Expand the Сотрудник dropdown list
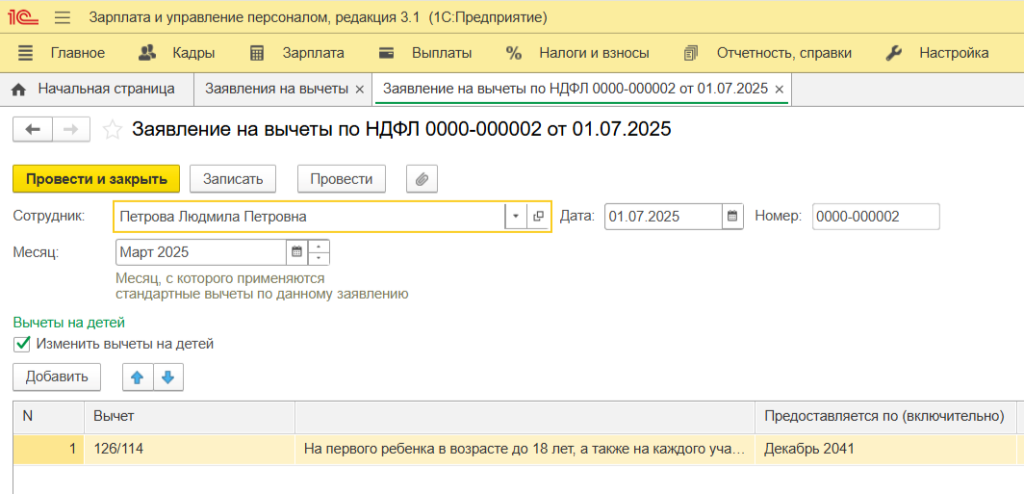The height and width of the screenshot is (494, 1024). (515, 216)
